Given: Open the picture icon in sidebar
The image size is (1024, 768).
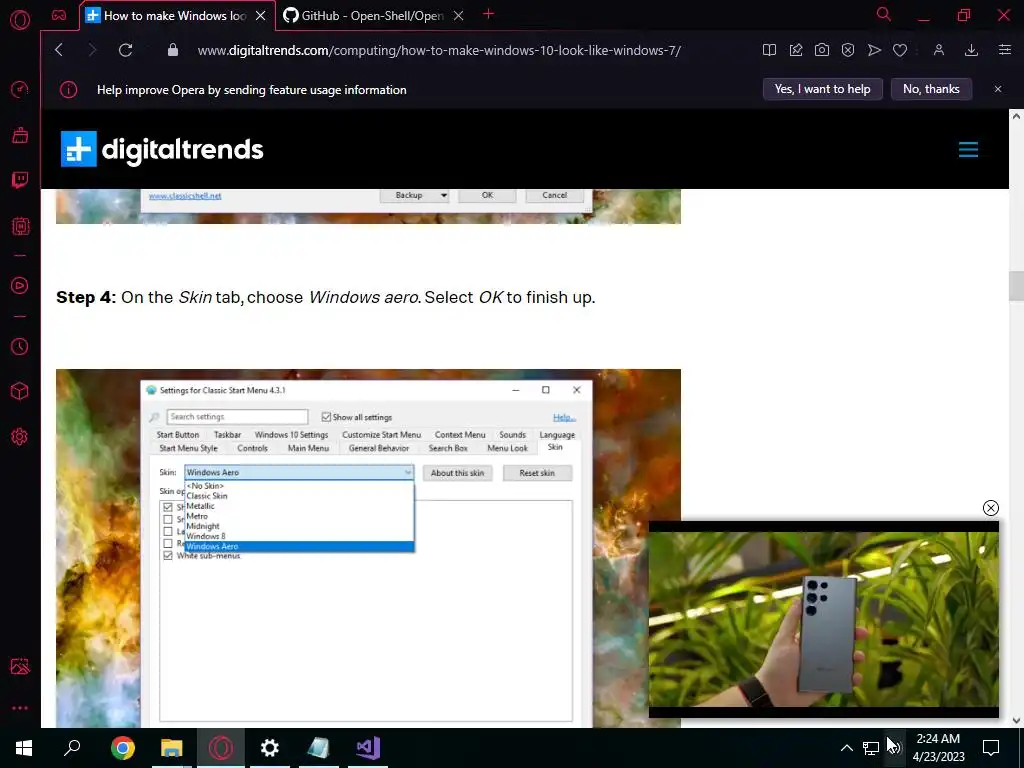Looking at the screenshot, I should tap(20, 666).
